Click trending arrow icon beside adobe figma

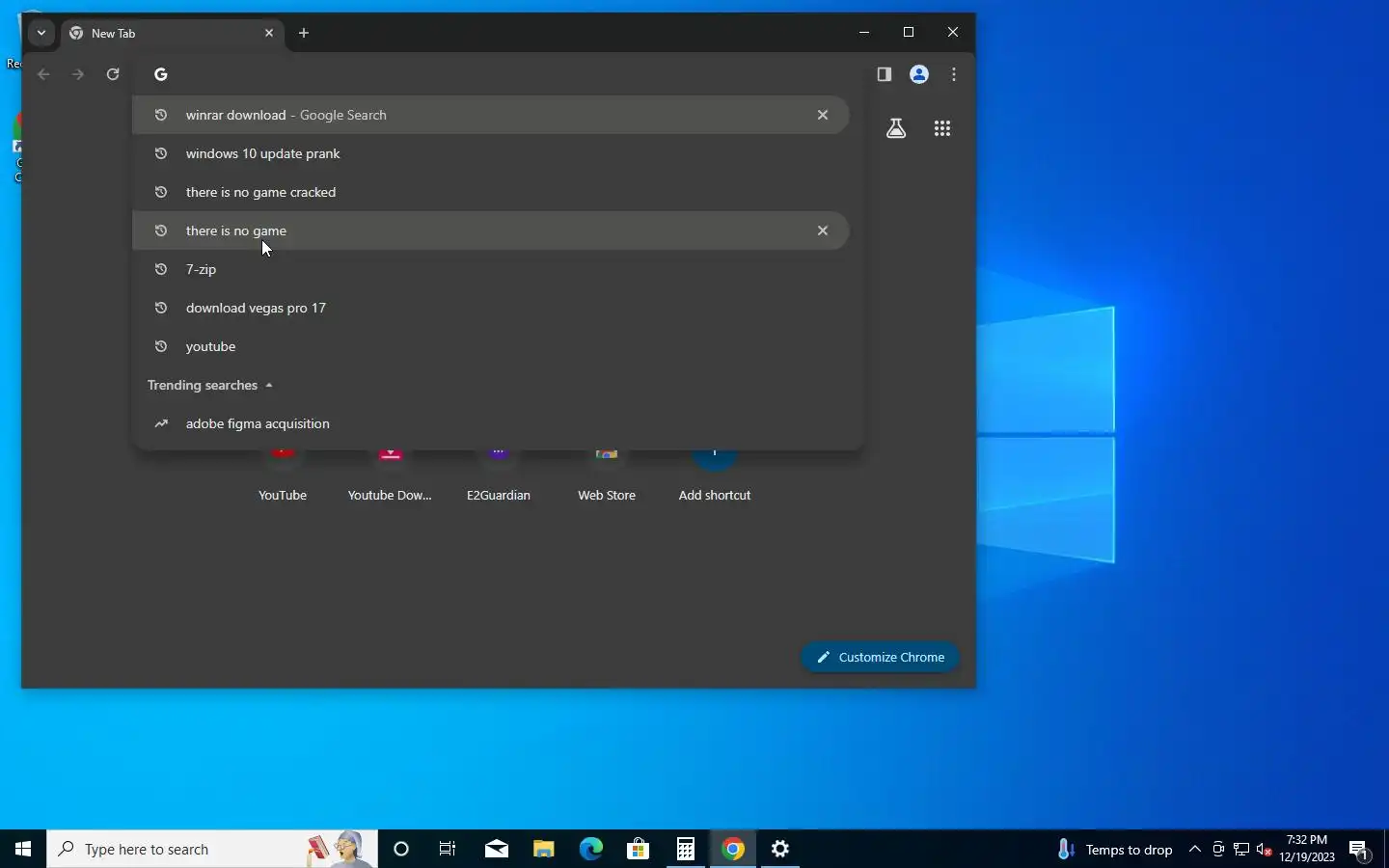tap(161, 423)
